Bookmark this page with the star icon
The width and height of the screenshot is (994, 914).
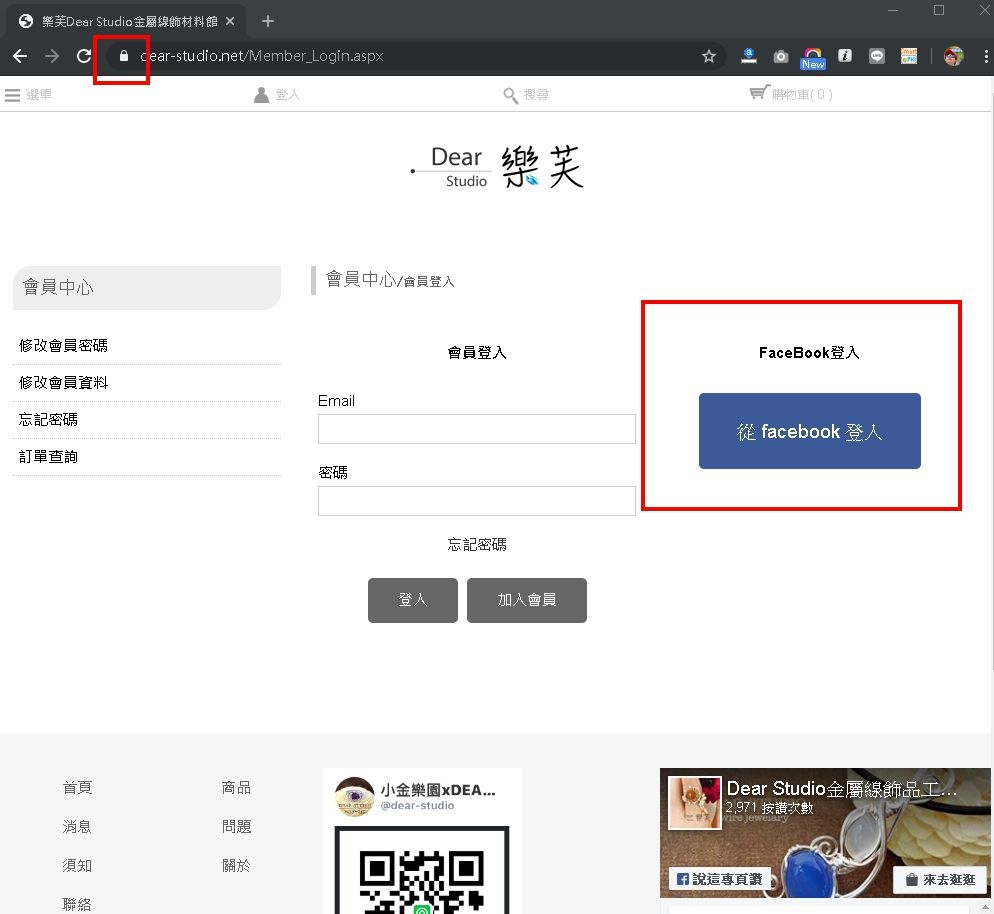click(x=709, y=56)
